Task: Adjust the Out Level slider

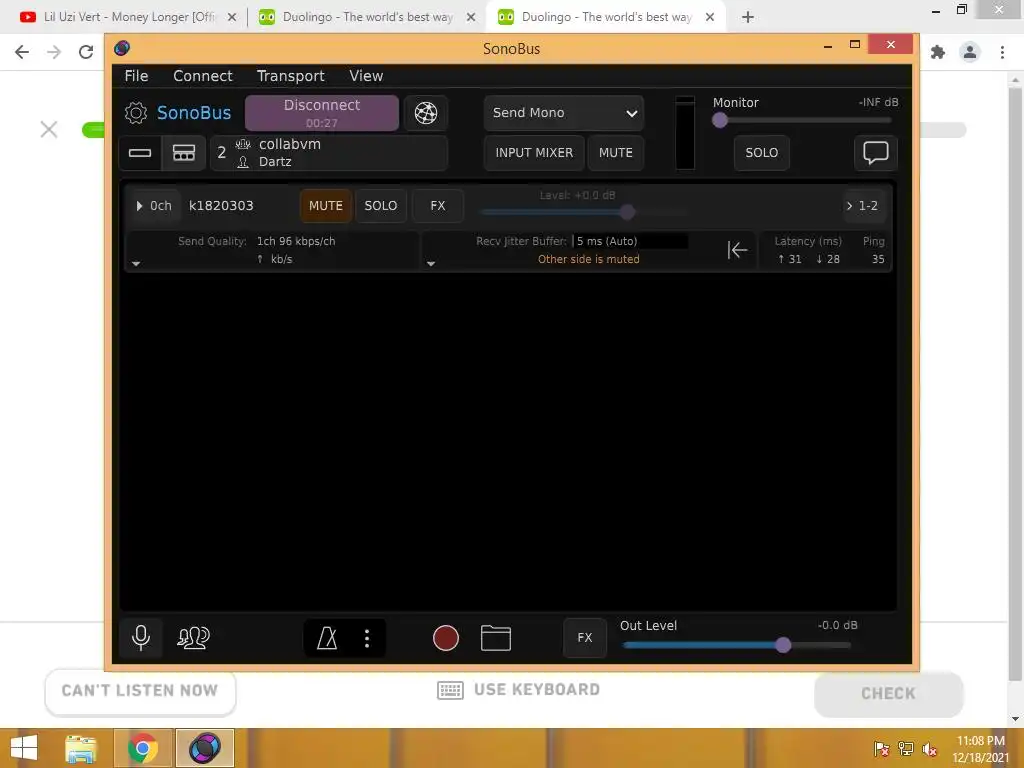Action: [x=737, y=645]
